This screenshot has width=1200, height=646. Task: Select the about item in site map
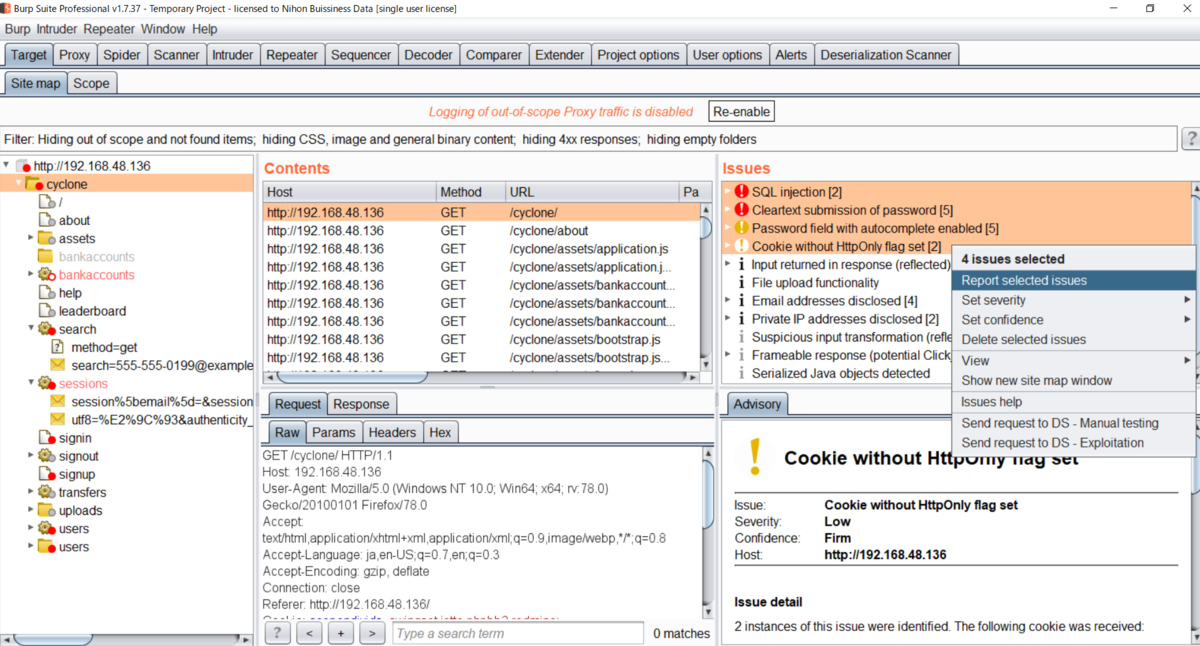[74, 220]
